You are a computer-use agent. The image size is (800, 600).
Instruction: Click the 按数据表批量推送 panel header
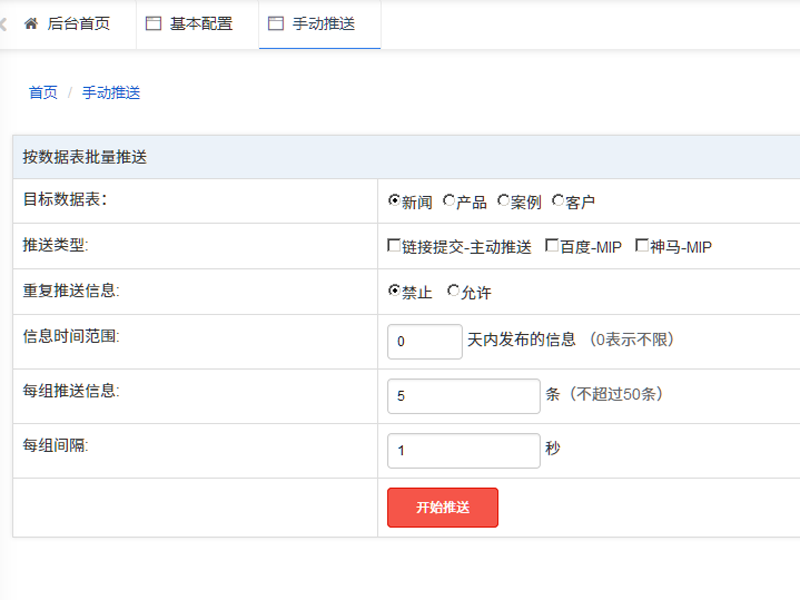pyautogui.click(x=406, y=157)
